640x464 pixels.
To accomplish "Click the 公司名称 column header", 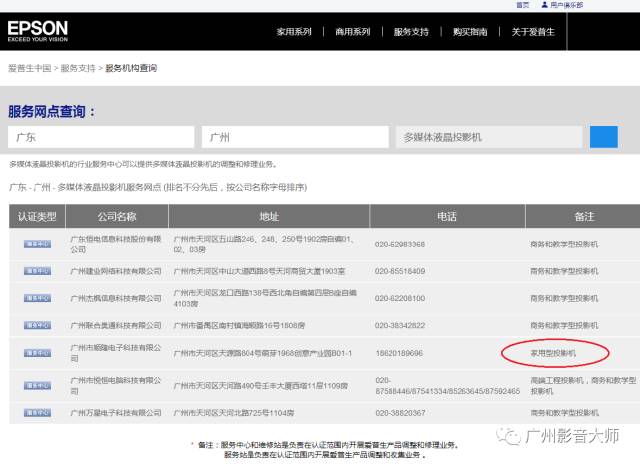I will (x=117, y=216).
